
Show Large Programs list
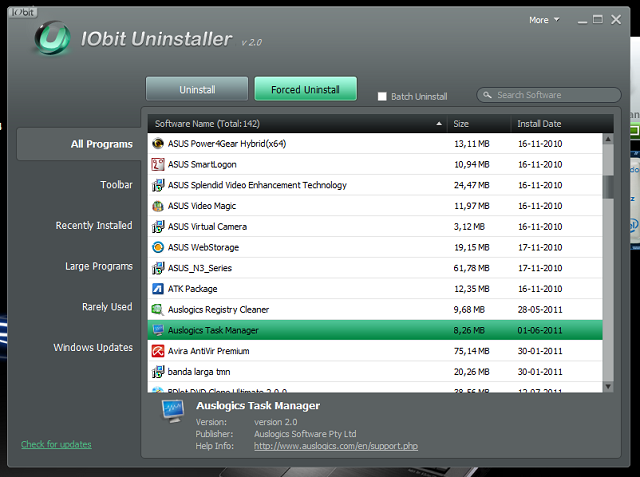[x=99, y=266]
